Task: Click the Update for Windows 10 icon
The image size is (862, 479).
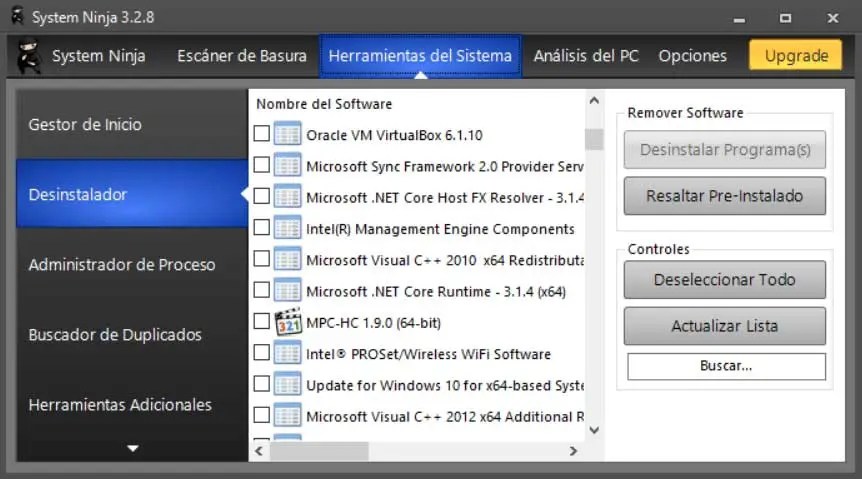Action: click(288, 384)
